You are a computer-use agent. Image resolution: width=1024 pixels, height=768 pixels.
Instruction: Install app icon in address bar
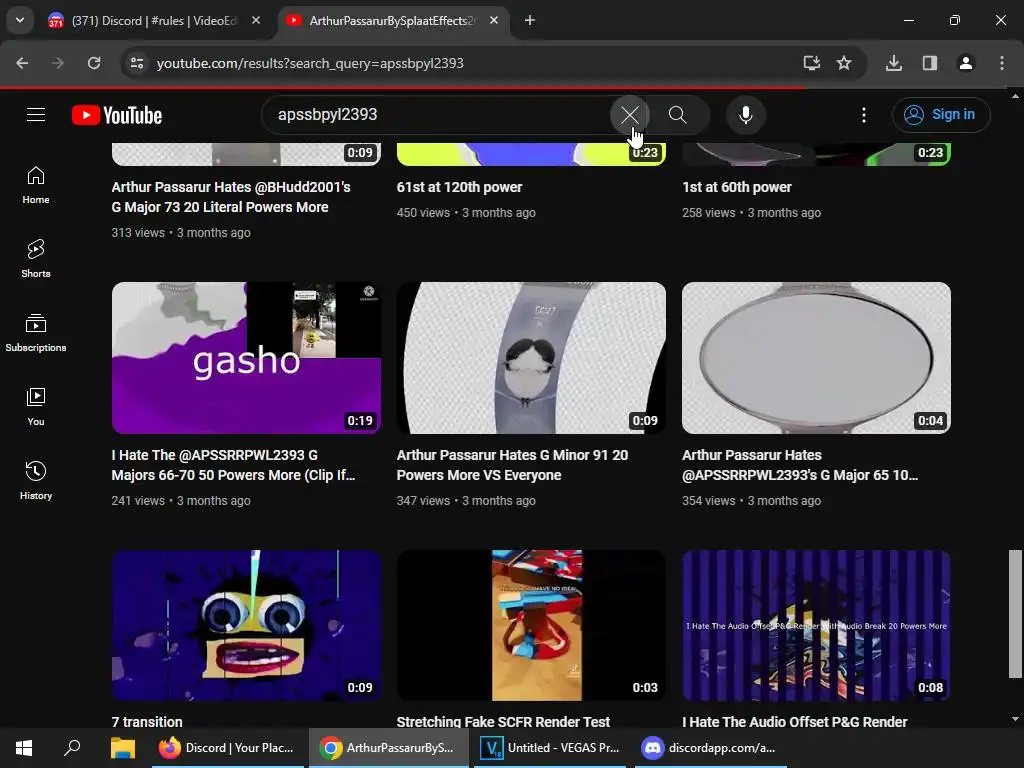coord(811,63)
